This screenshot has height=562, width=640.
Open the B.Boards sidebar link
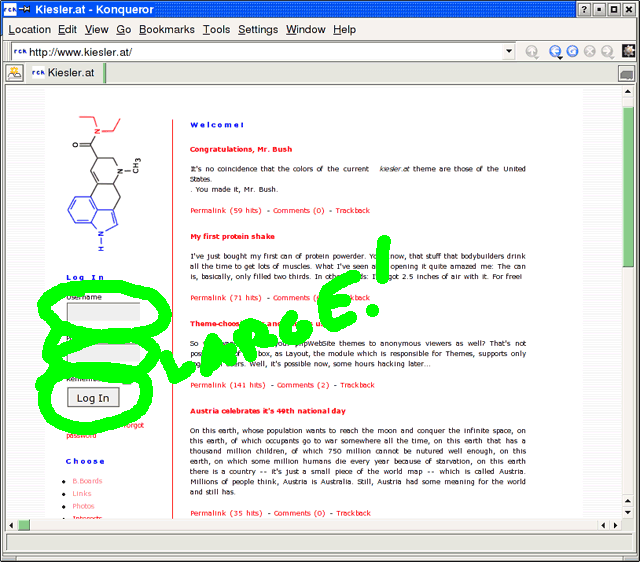click(x=87, y=481)
